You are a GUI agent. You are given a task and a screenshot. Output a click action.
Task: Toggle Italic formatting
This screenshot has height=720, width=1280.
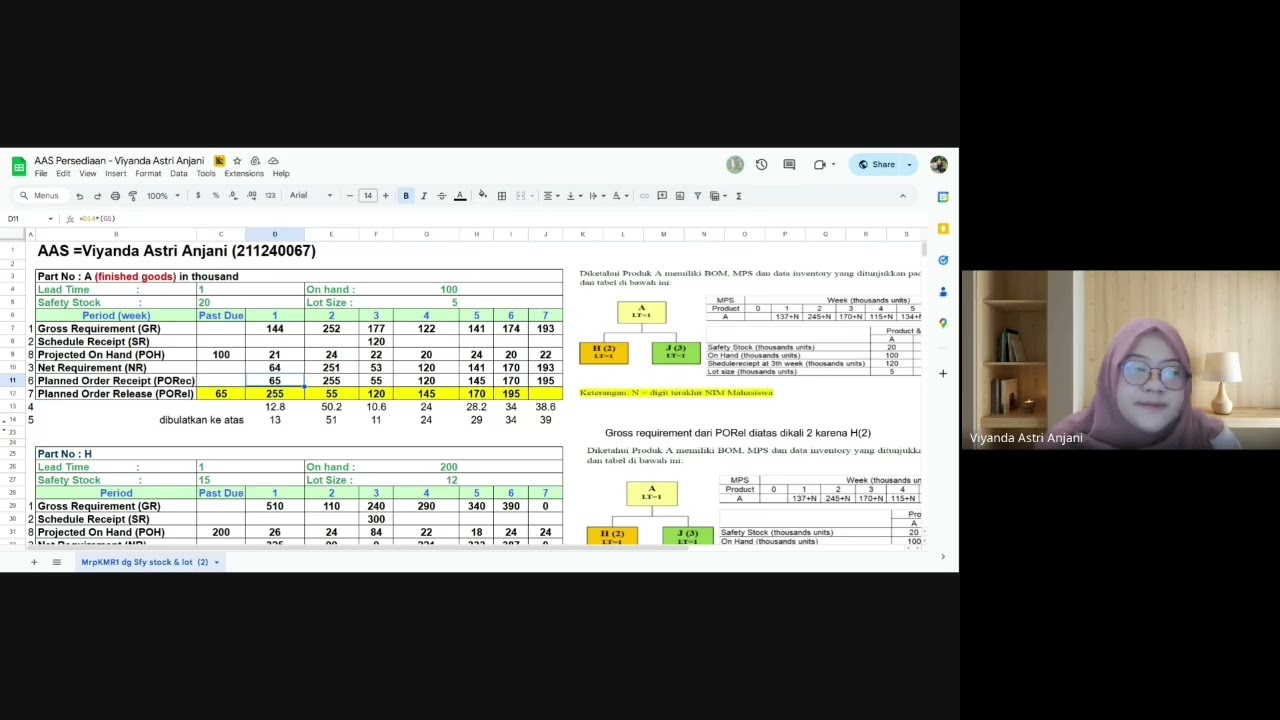click(x=424, y=196)
